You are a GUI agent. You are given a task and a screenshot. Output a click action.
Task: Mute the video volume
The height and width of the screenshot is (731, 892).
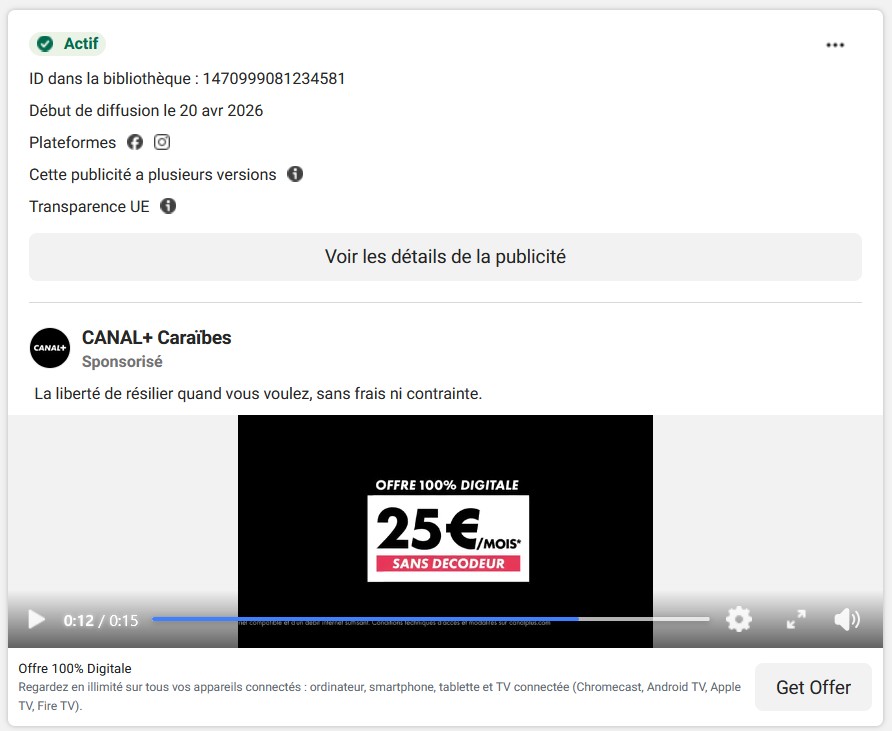pos(846,620)
